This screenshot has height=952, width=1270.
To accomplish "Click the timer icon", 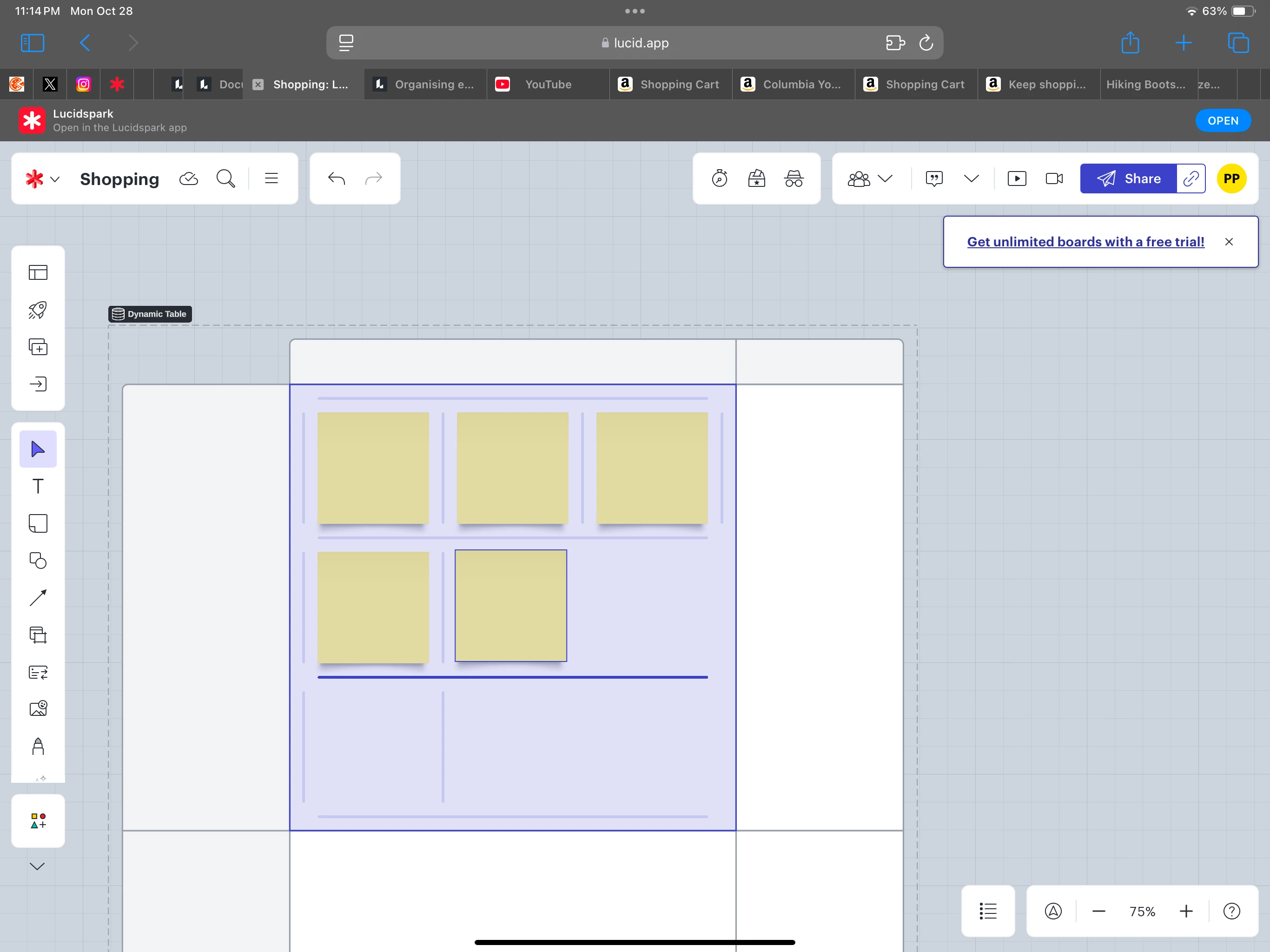I will [720, 178].
